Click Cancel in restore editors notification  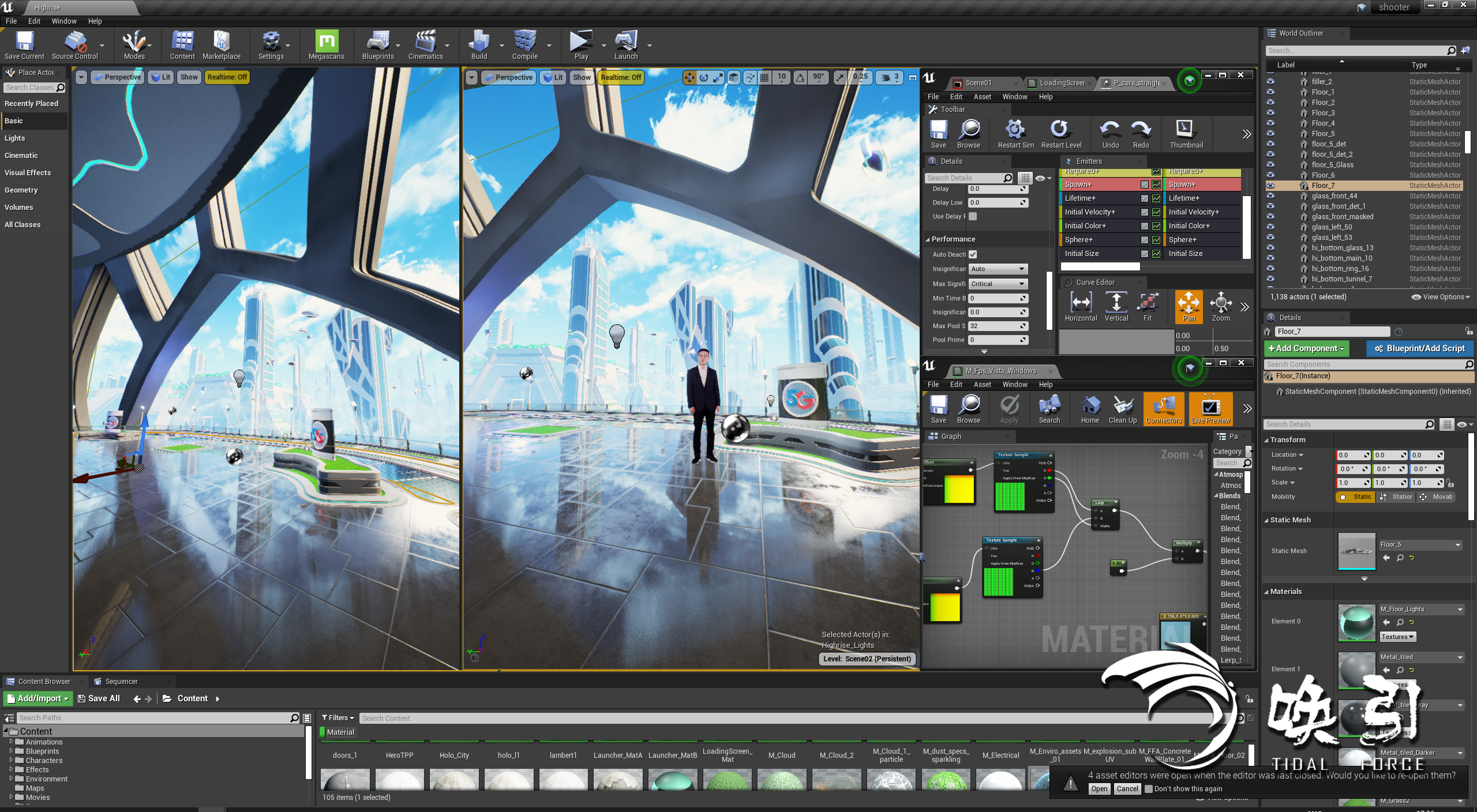[x=1127, y=789]
